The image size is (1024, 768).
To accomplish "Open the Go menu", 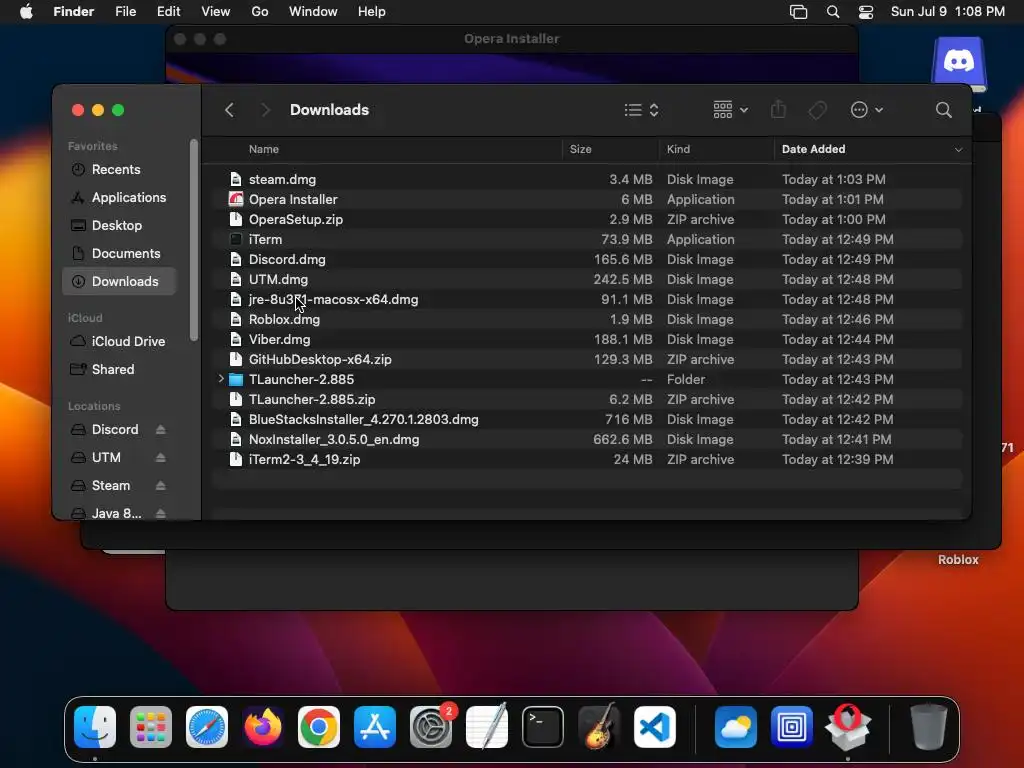I will click(x=260, y=12).
